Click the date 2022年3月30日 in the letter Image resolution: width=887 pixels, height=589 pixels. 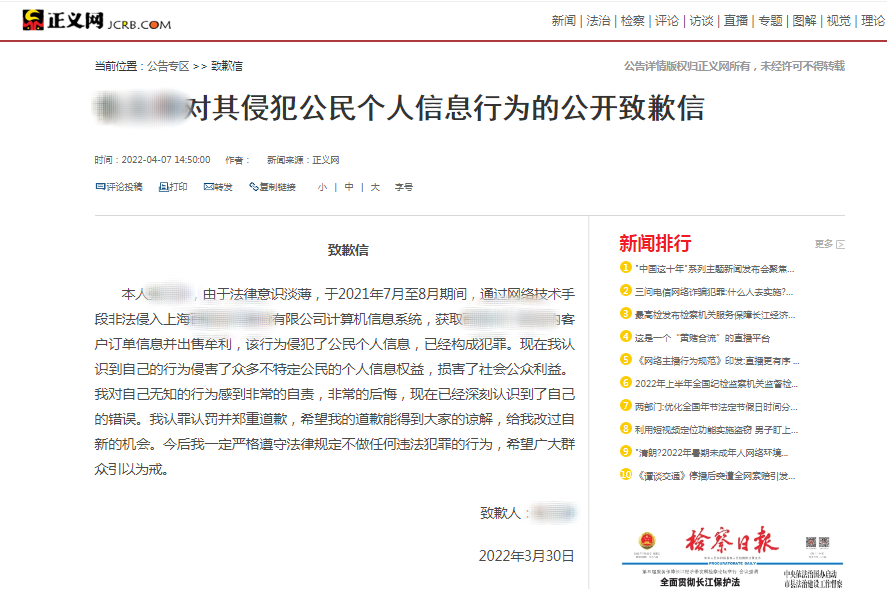pos(527,556)
